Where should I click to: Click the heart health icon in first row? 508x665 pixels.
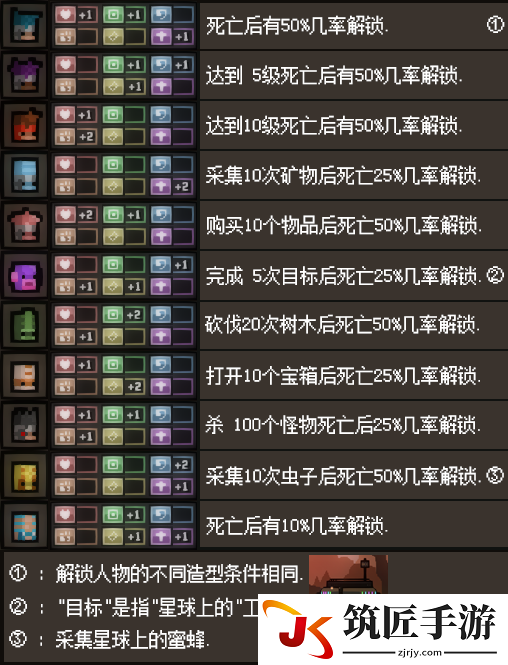pyautogui.click(x=65, y=15)
